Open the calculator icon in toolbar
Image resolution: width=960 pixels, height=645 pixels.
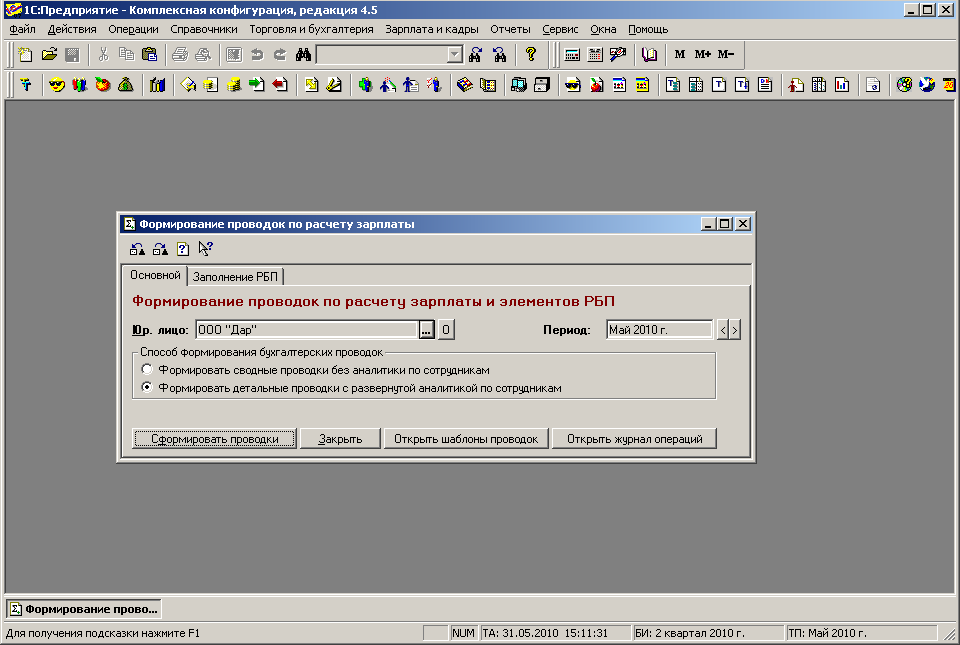click(572, 54)
